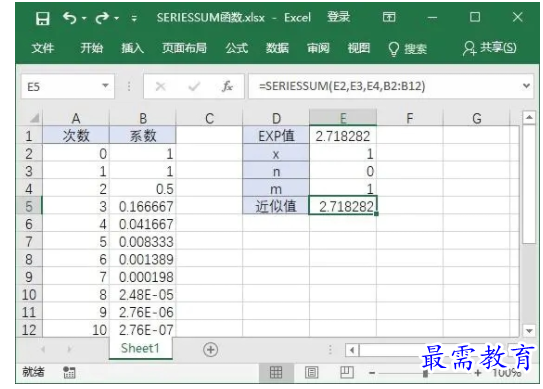The image size is (543, 389).
Task: Click vertical scrollbar up arrow
Action: pos(529,118)
